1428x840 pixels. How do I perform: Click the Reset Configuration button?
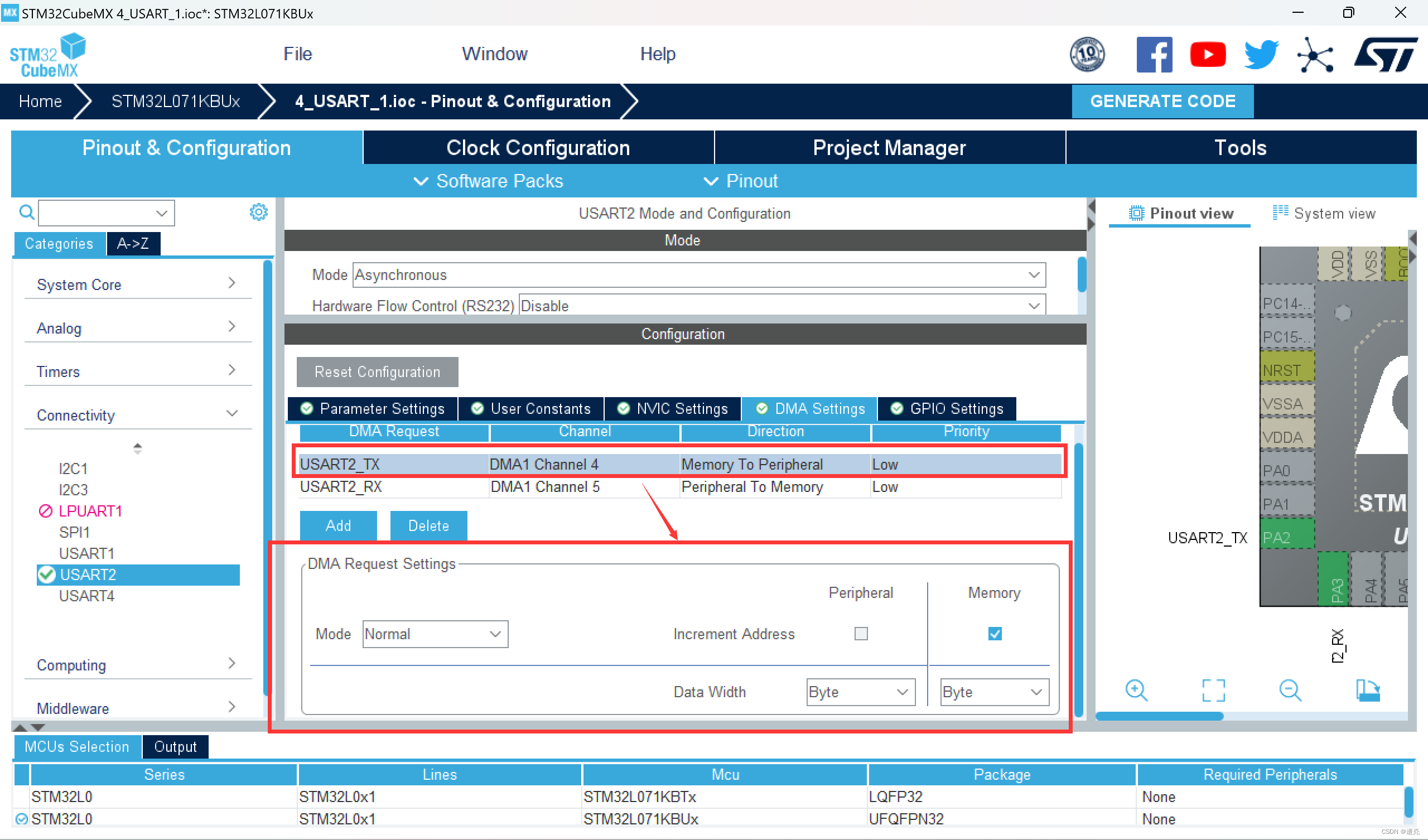pyautogui.click(x=377, y=372)
